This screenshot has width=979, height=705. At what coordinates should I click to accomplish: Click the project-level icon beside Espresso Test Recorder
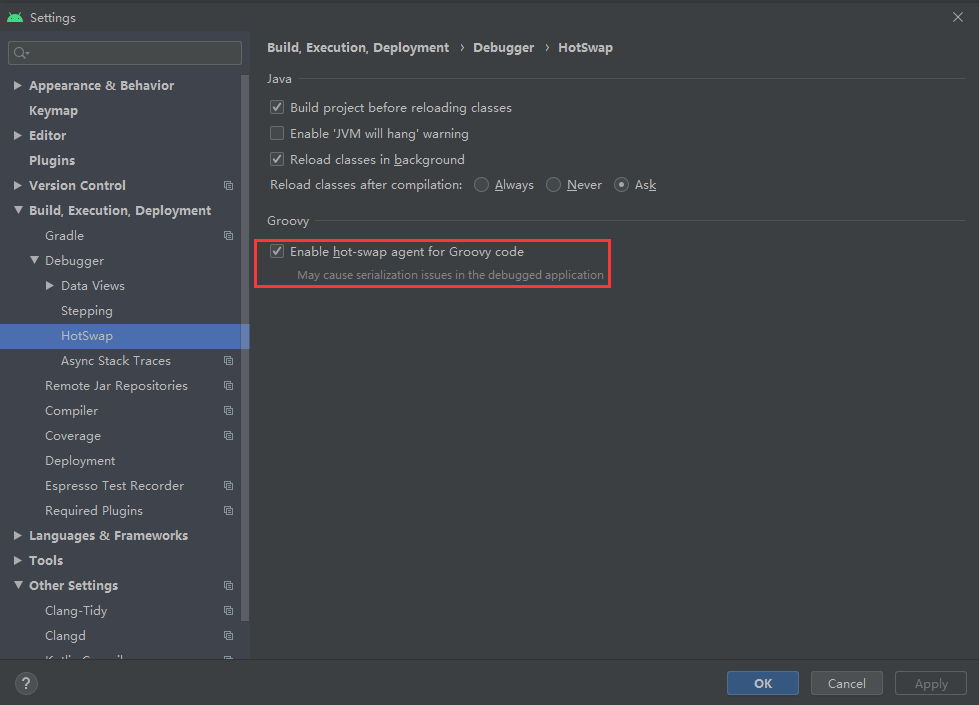pos(229,485)
